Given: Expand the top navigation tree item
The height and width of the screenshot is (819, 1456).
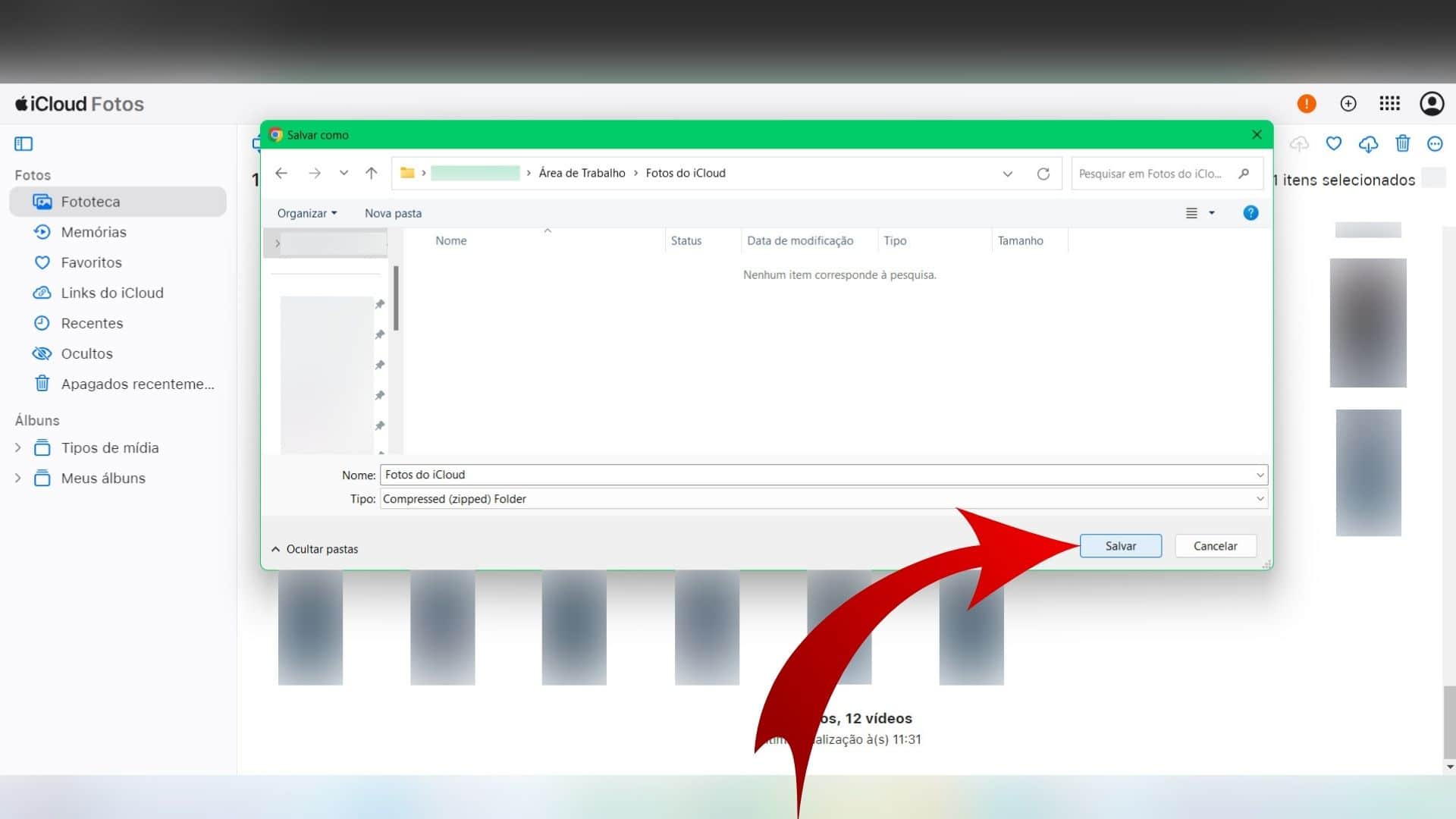Looking at the screenshot, I should coord(278,243).
